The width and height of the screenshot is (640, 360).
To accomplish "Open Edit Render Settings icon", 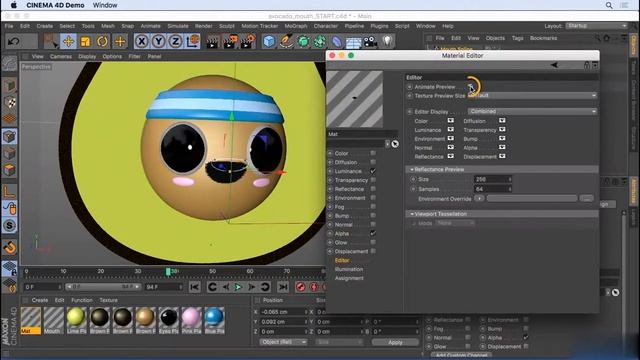I will (x=248, y=42).
